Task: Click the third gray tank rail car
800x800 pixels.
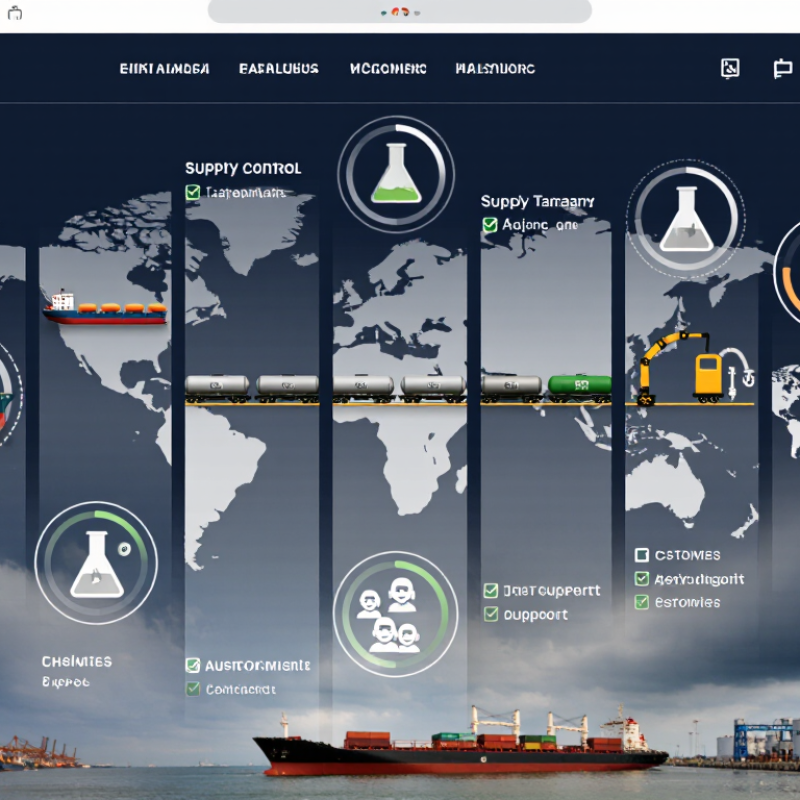Action: tap(363, 389)
